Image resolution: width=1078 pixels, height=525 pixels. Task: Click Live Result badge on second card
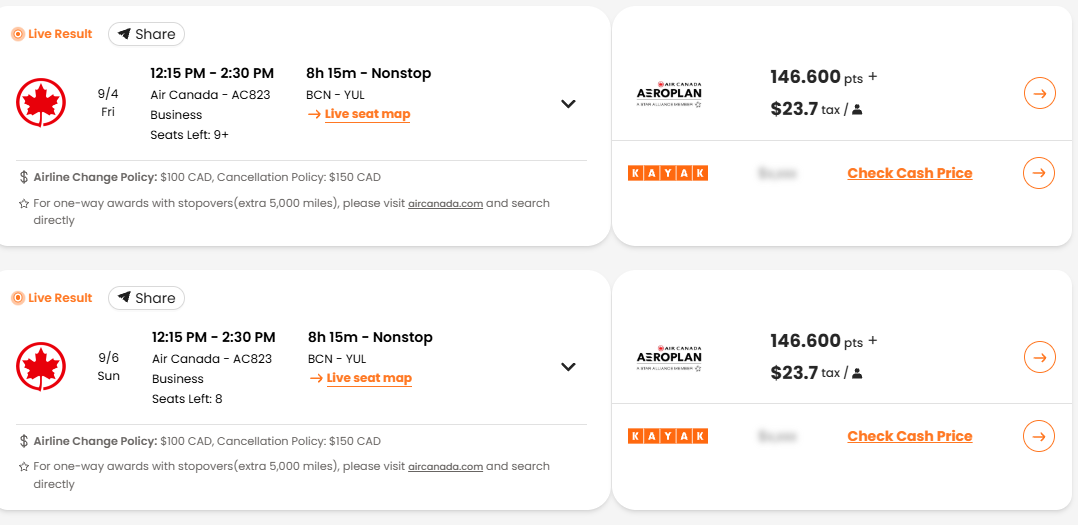coord(52,298)
